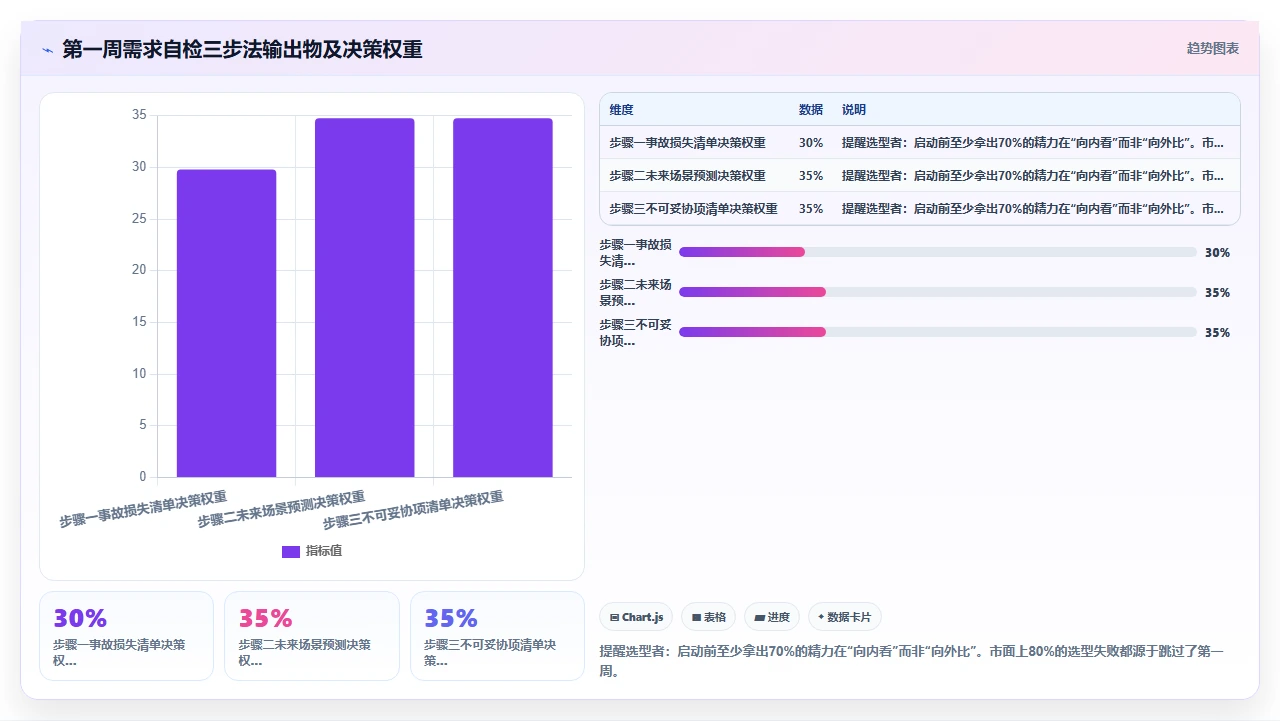Click the chart x-axis label 步骤一事故损失清单决策权重

(x=143, y=509)
